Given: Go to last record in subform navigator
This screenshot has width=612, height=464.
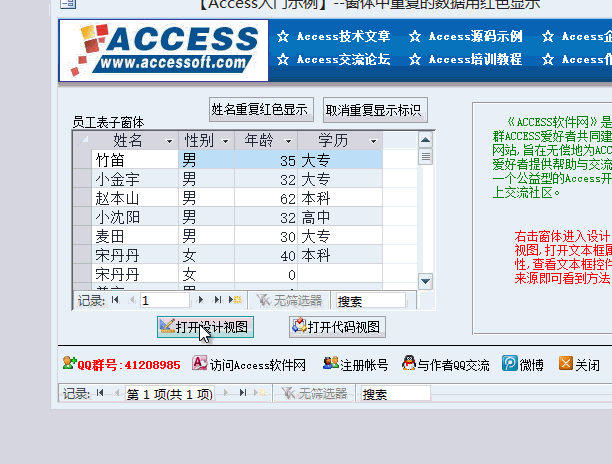Looking at the screenshot, I should click(x=218, y=300).
